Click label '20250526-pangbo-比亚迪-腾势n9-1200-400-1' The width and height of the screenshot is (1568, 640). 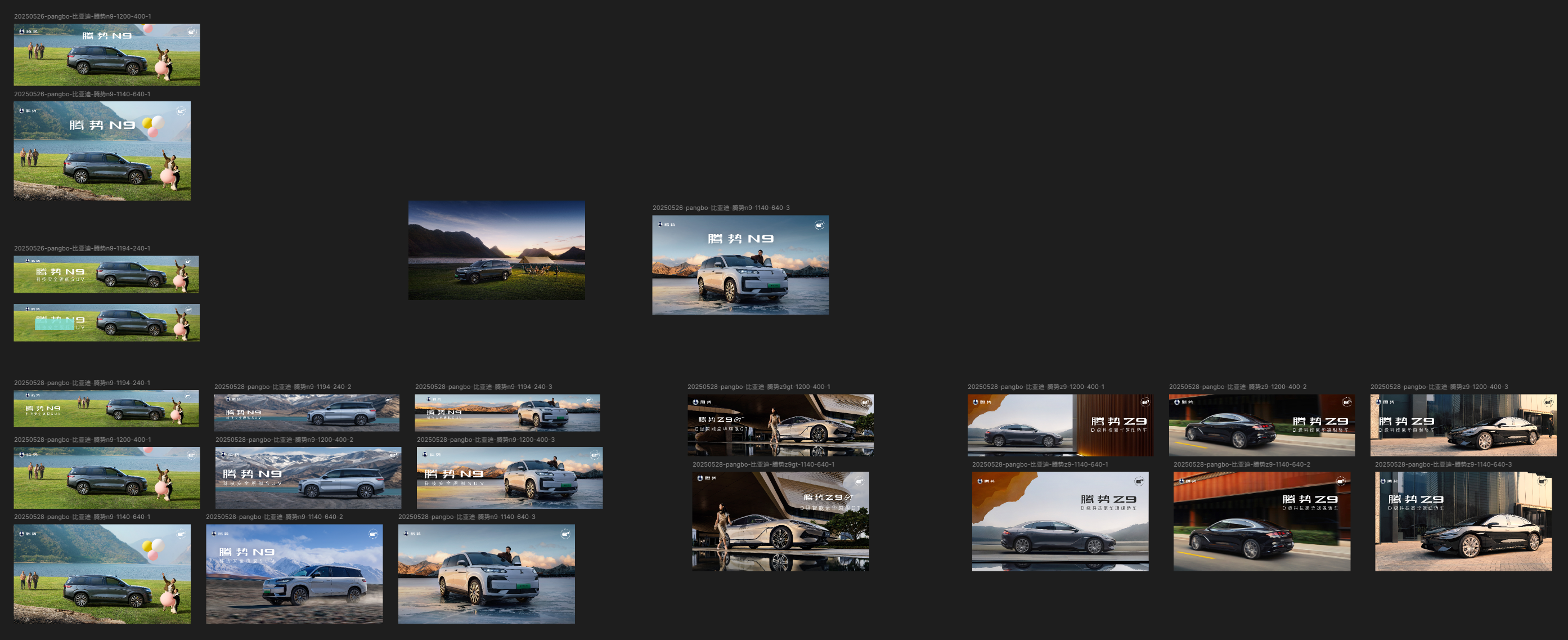pos(83,16)
